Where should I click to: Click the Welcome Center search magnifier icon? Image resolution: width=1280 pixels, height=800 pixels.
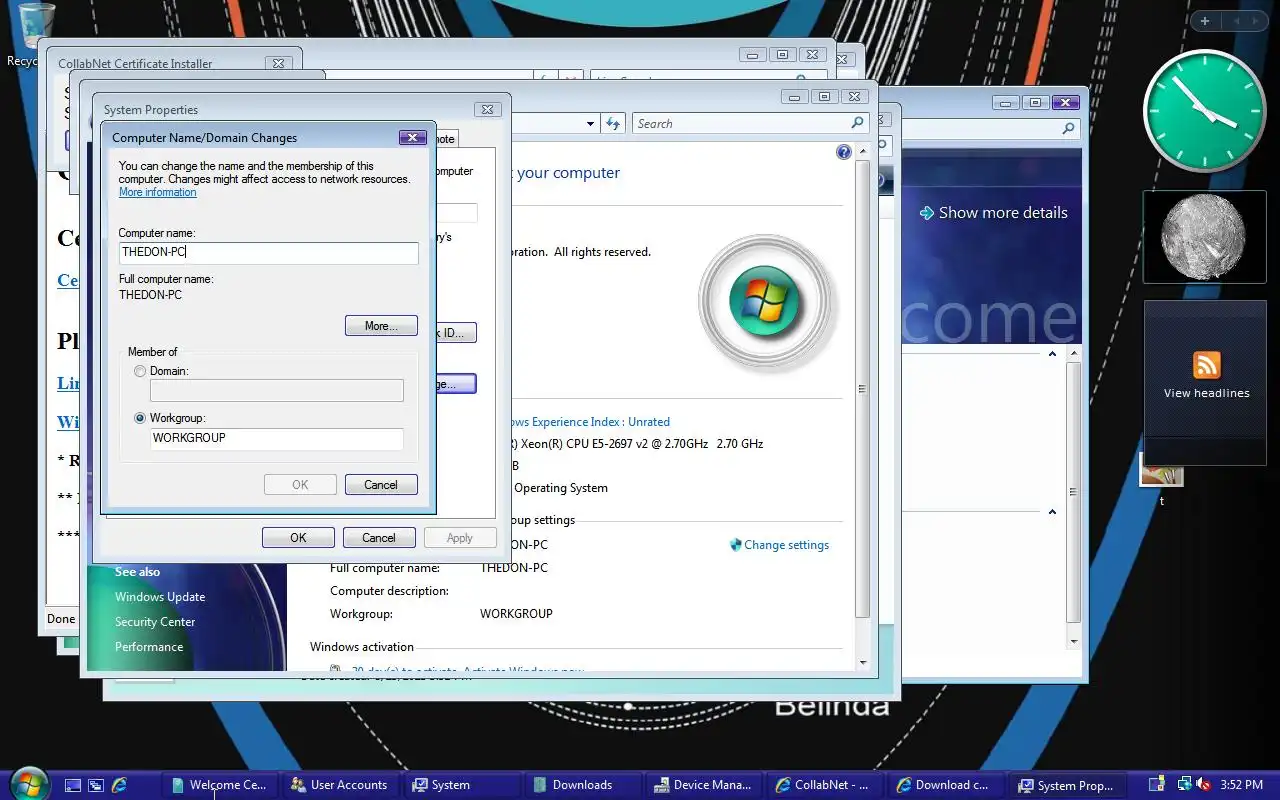(1068, 128)
